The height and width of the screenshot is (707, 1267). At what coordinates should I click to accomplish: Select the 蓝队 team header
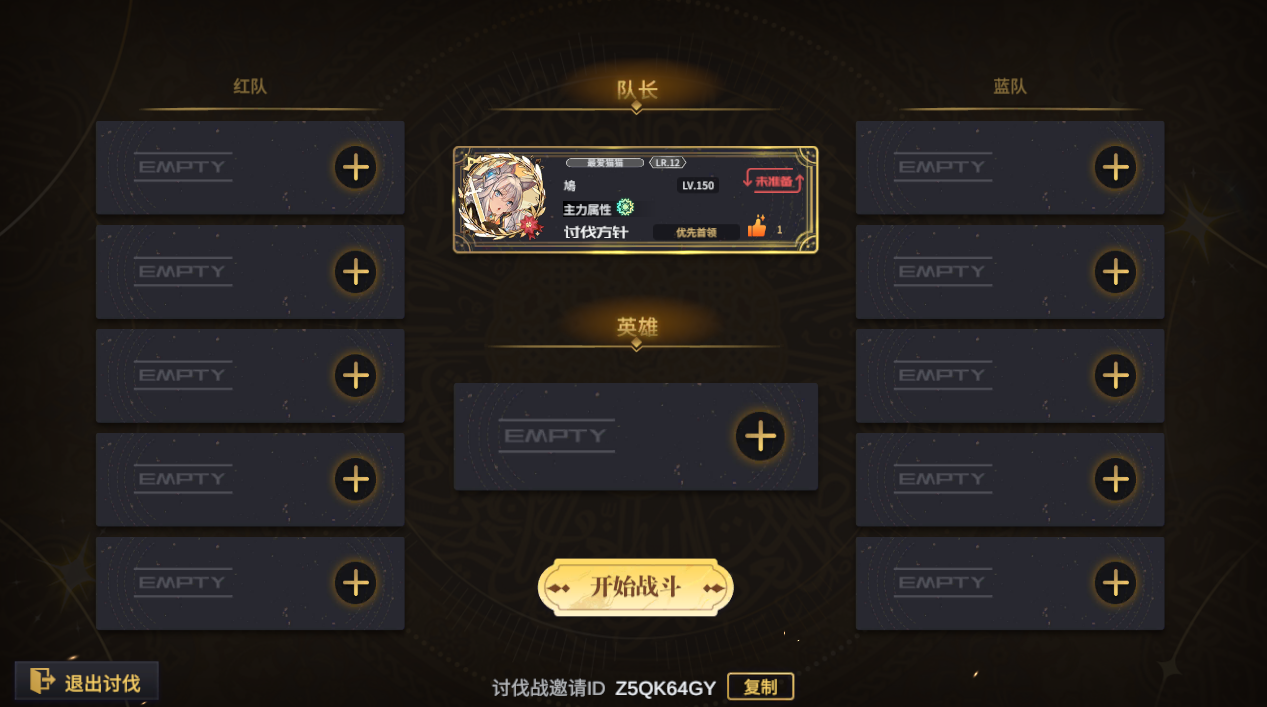[x=1010, y=86]
